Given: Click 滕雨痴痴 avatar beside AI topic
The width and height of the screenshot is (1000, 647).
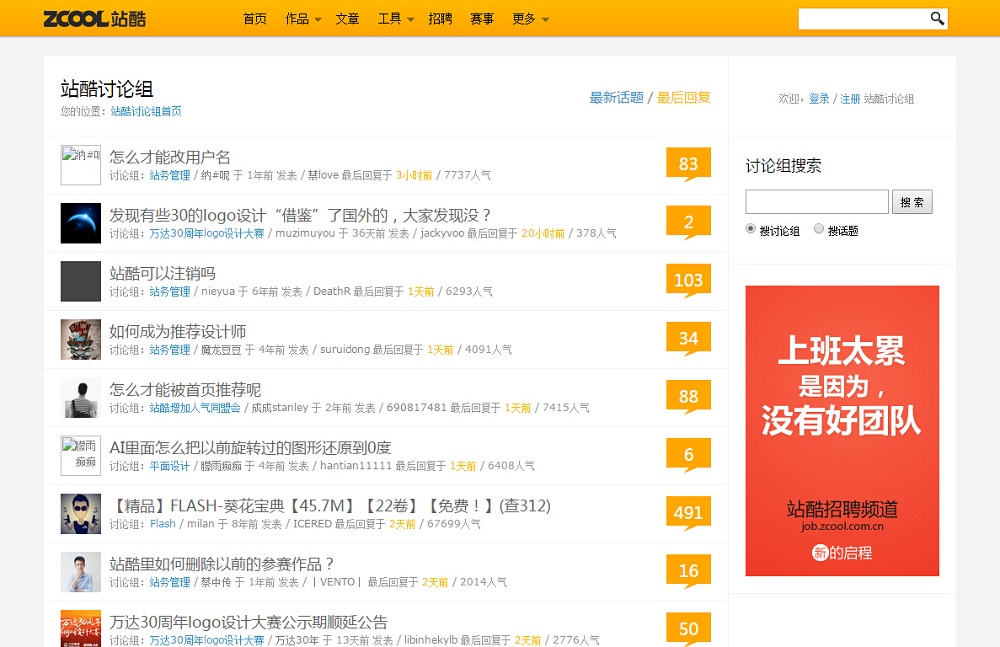Looking at the screenshot, I should tap(80, 456).
